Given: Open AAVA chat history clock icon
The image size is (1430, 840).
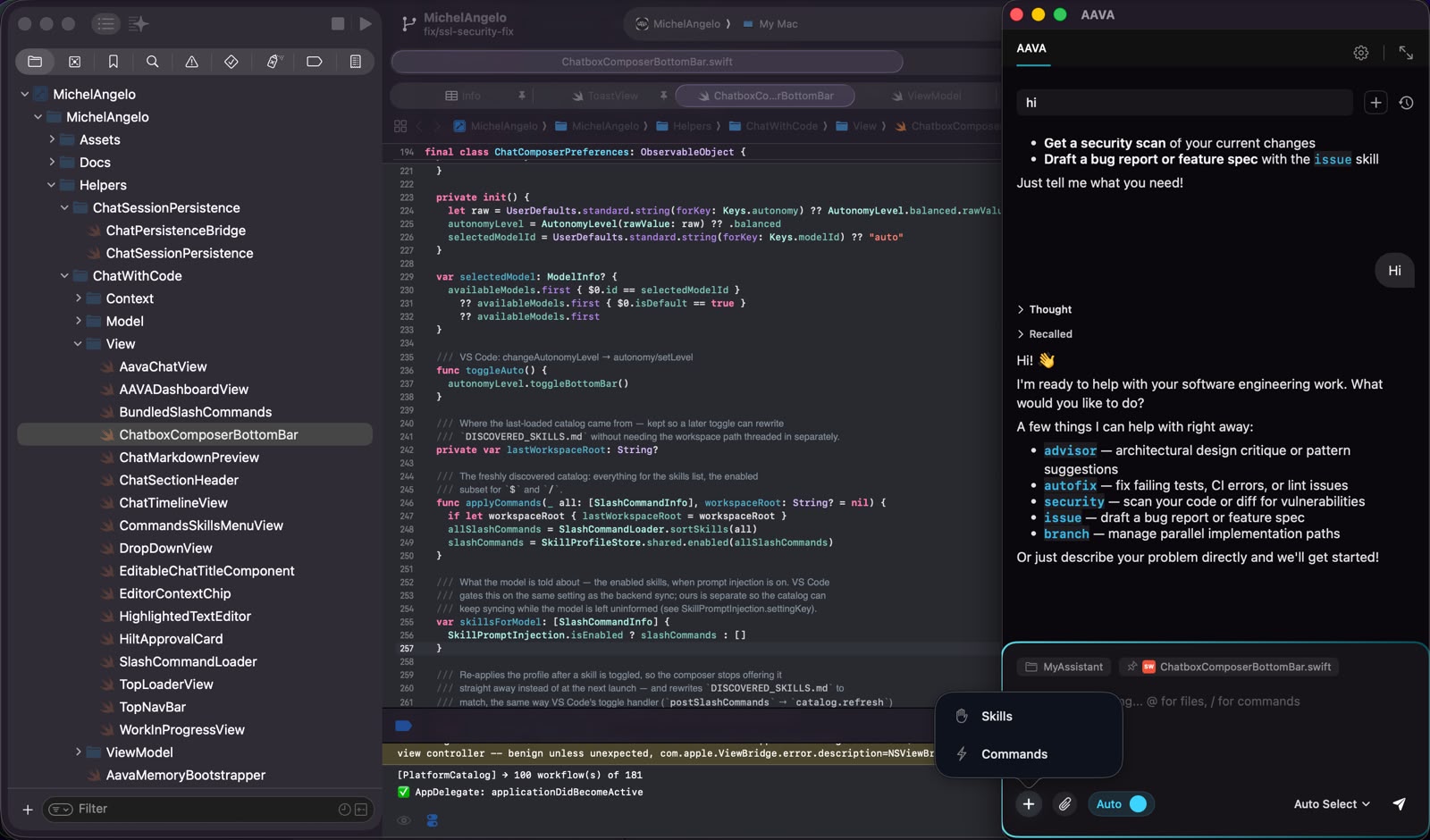Looking at the screenshot, I should pyautogui.click(x=1406, y=103).
